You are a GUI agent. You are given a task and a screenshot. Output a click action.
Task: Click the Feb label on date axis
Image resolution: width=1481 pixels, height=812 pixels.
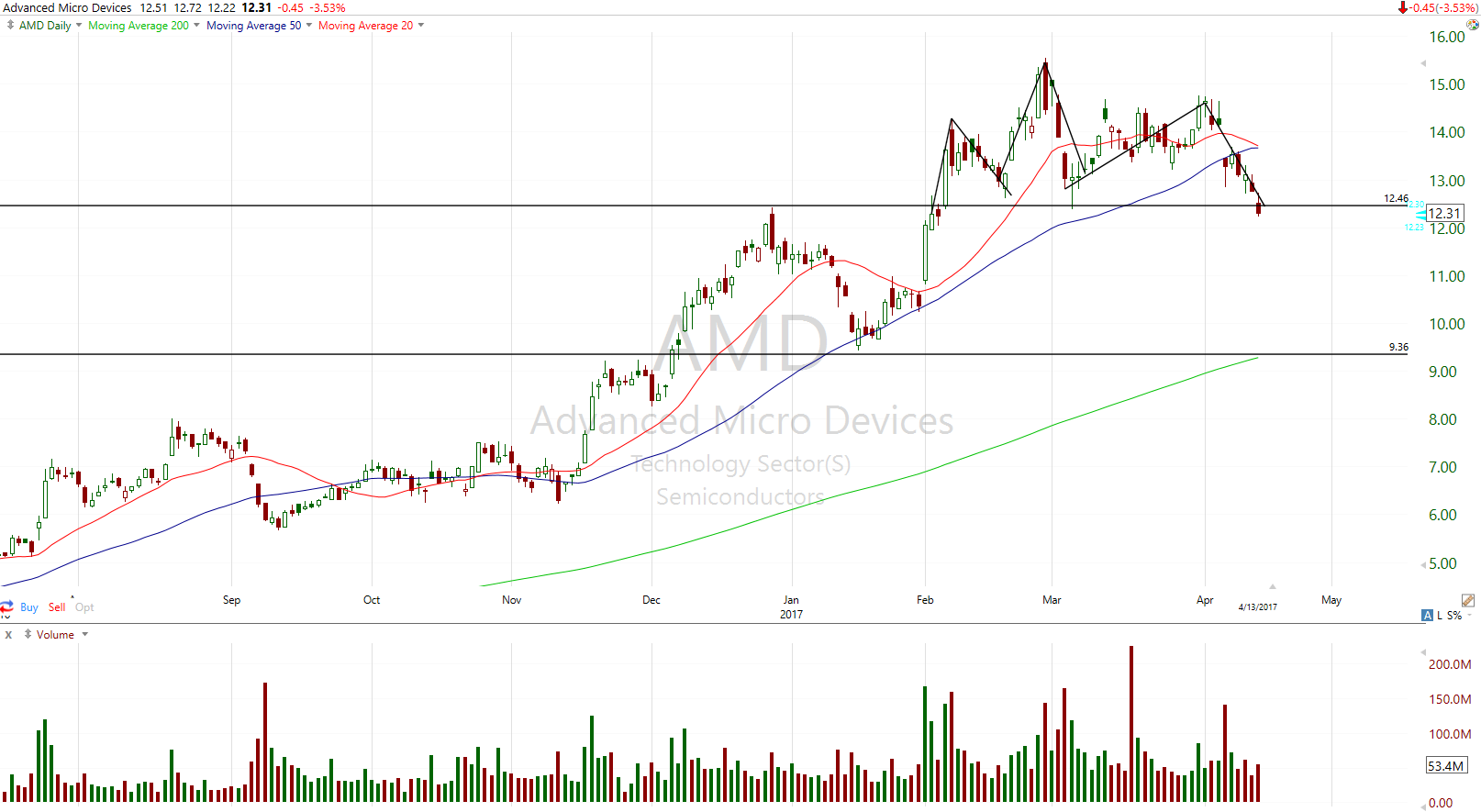[x=925, y=600]
